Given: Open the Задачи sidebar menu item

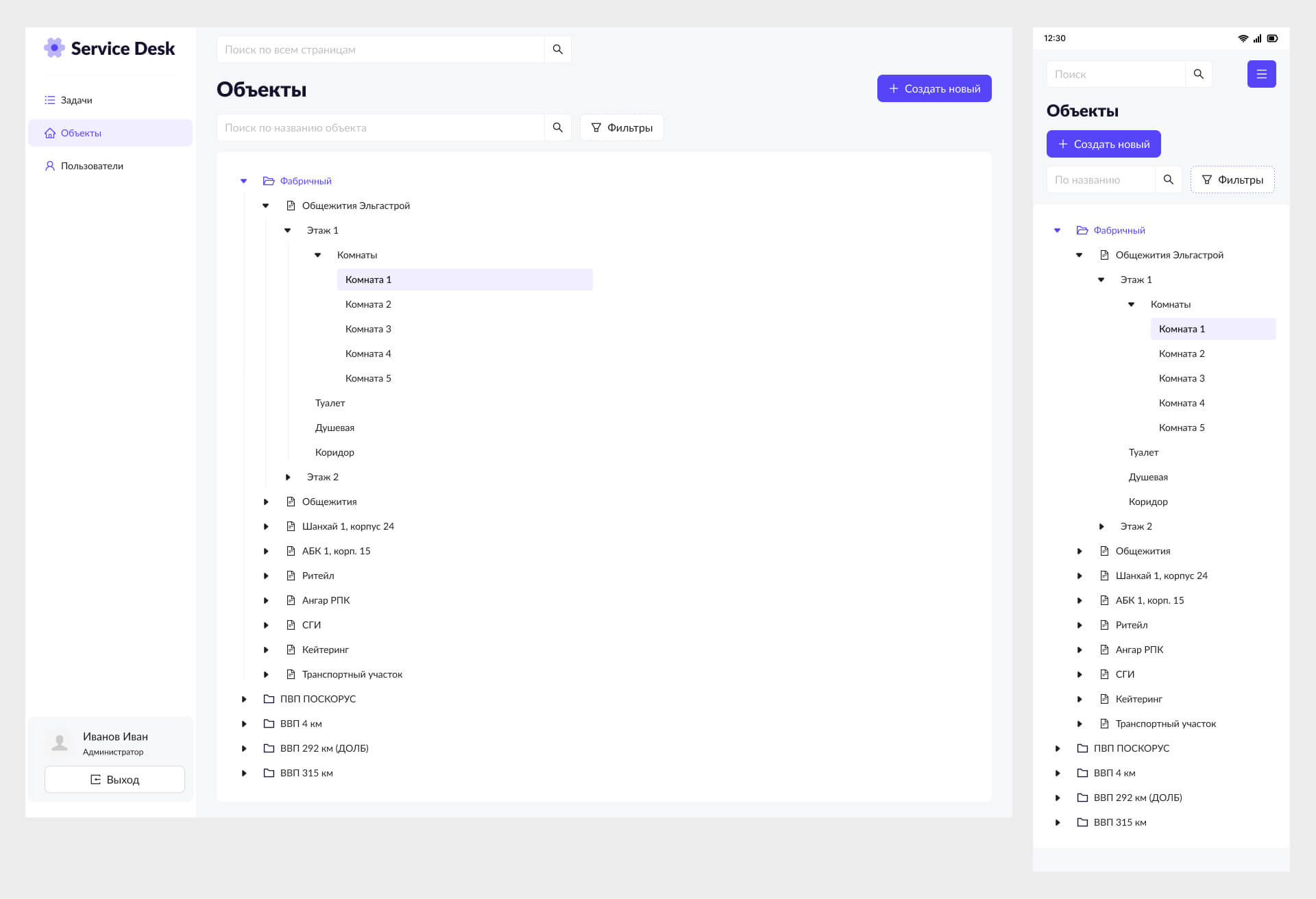Looking at the screenshot, I should pos(76,100).
